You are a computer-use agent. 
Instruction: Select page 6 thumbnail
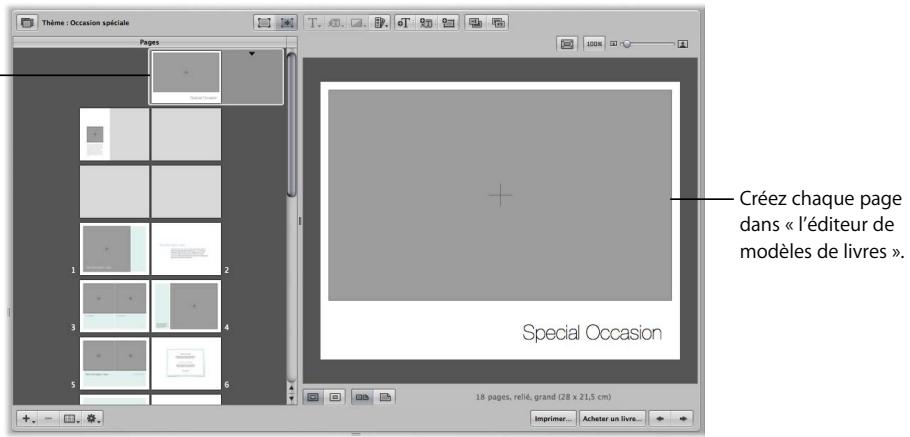click(186, 363)
